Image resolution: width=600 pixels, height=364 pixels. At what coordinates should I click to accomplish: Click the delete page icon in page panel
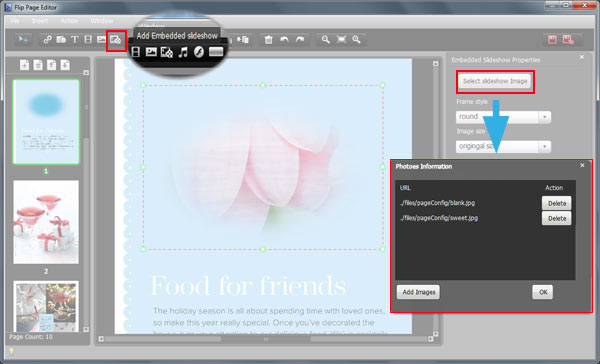(x=38, y=65)
